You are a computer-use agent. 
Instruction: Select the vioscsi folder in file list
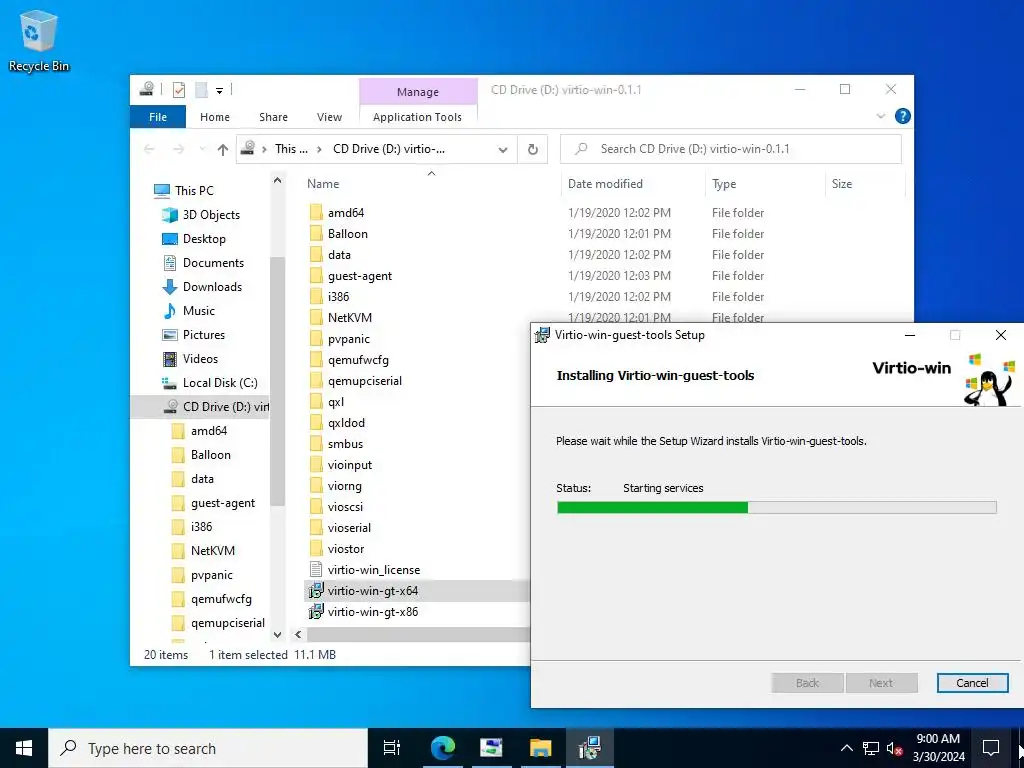[x=345, y=507]
